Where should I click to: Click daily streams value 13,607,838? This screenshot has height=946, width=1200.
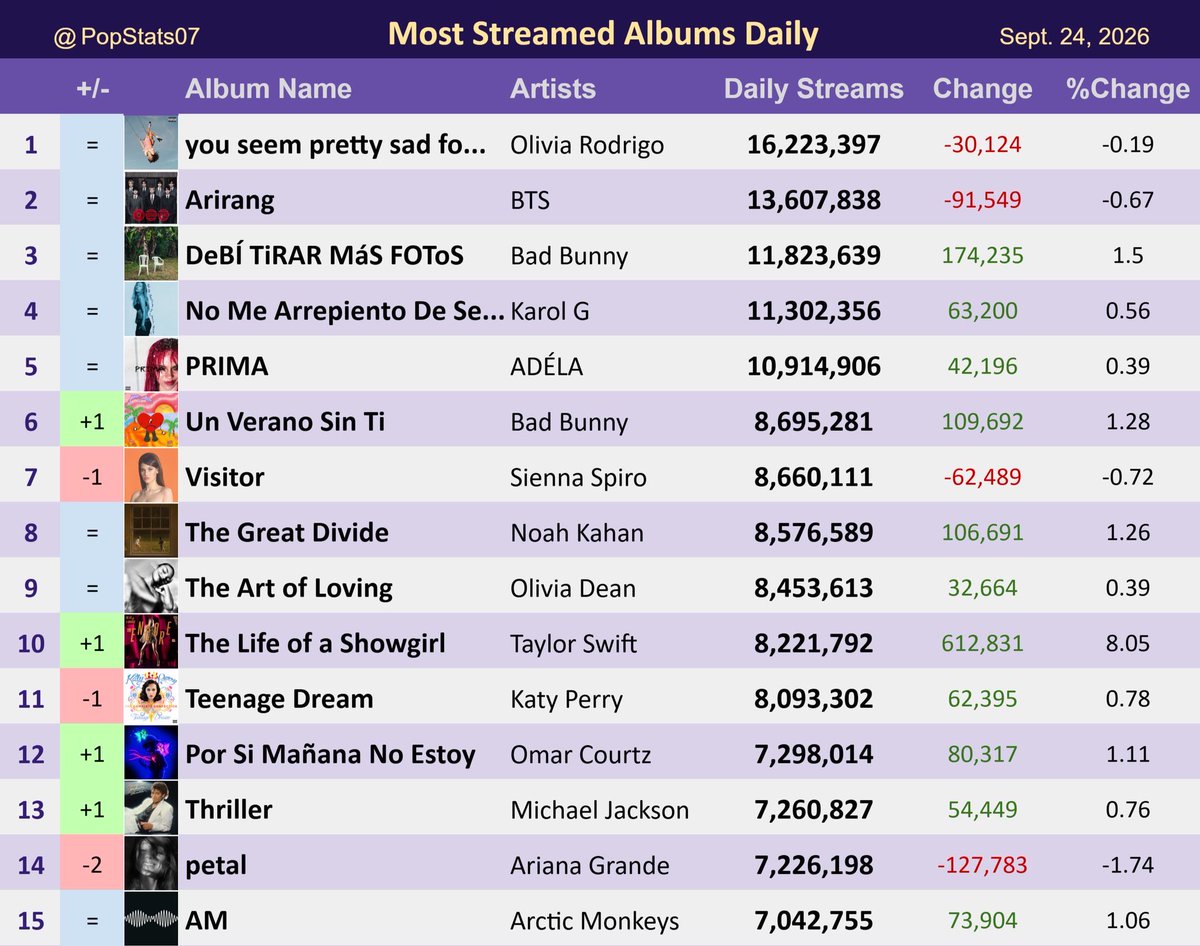pyautogui.click(x=813, y=200)
